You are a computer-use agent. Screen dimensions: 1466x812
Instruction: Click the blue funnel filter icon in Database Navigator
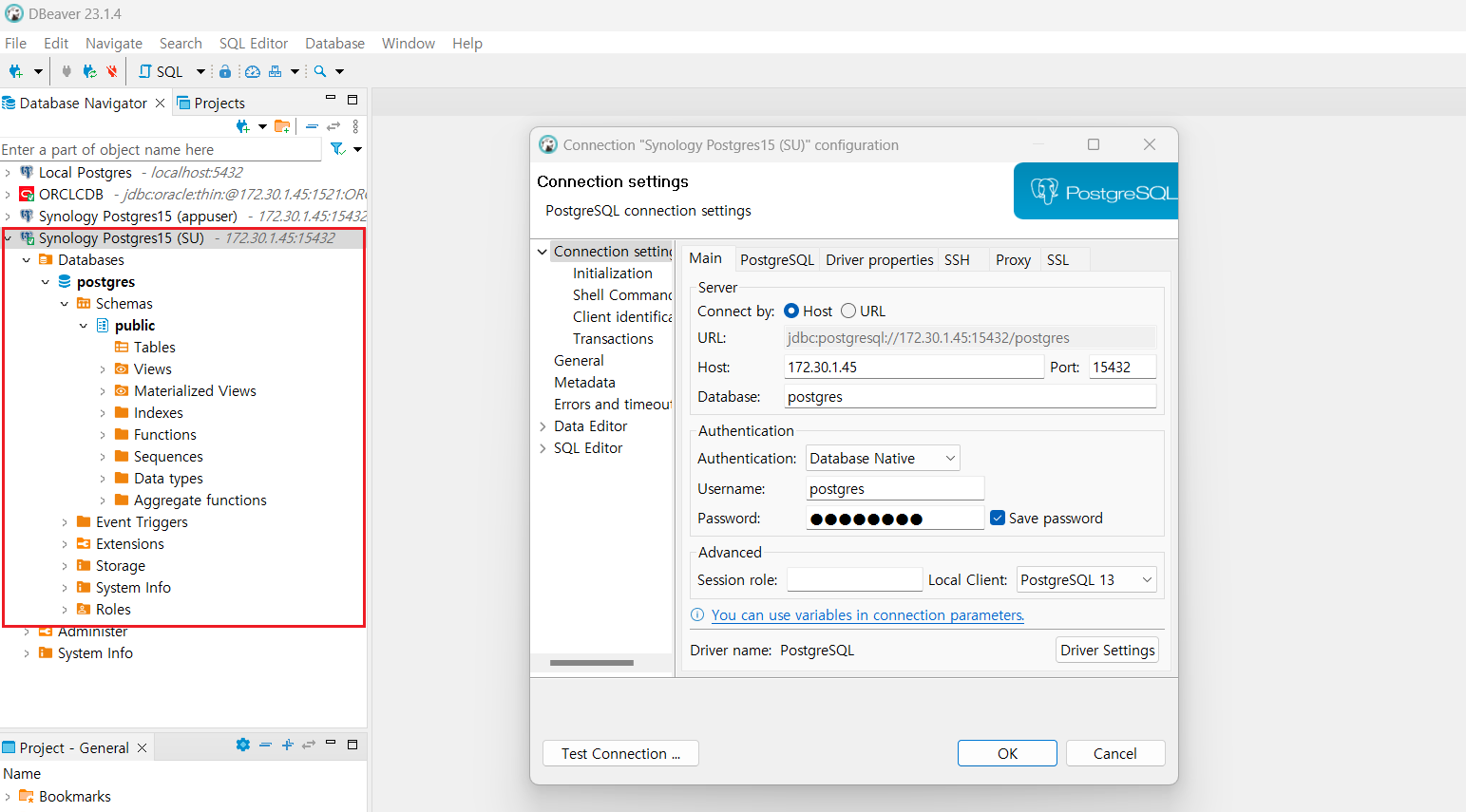pyautogui.click(x=337, y=149)
